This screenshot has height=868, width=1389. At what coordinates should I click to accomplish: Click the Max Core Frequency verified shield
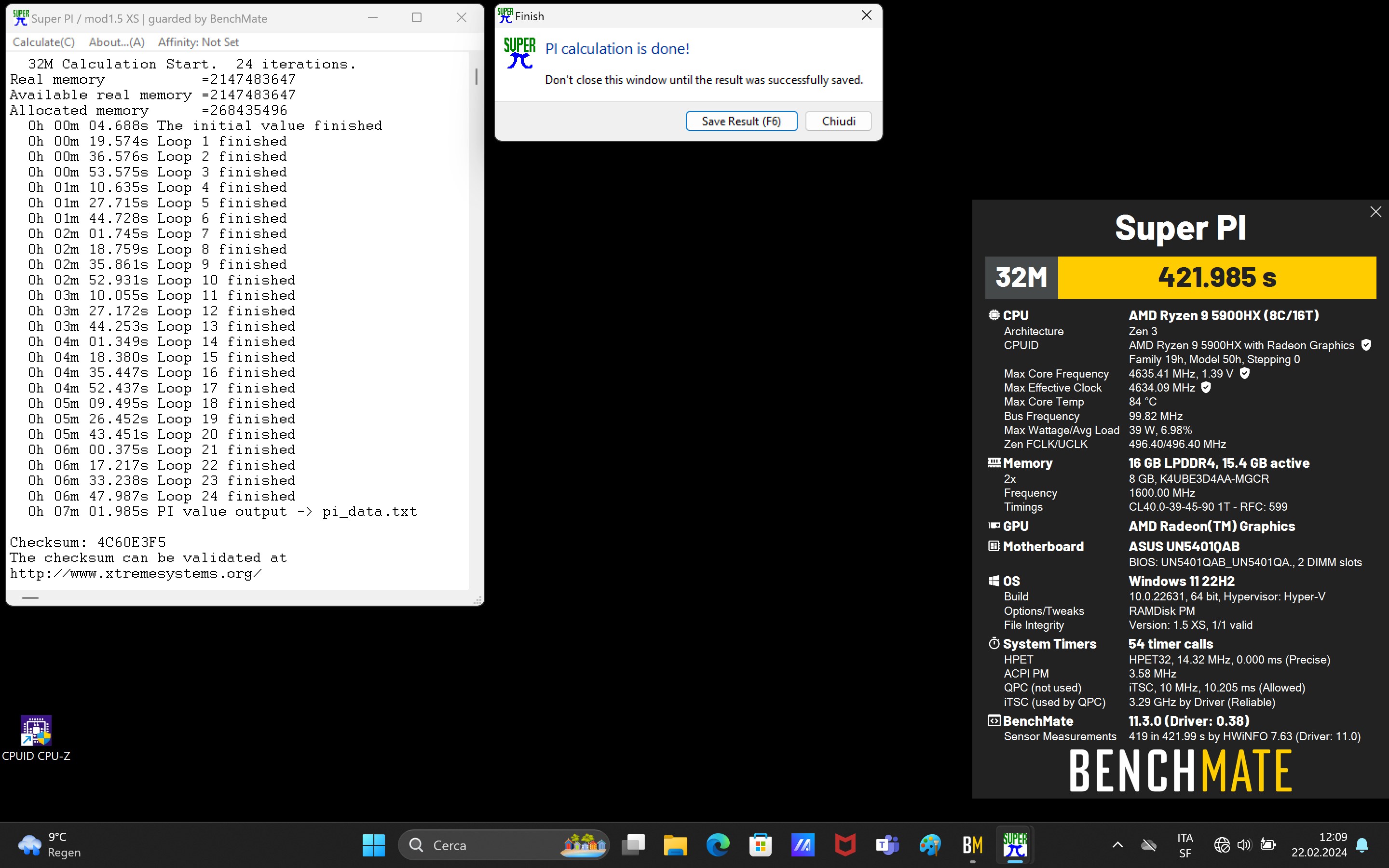tap(1244, 374)
